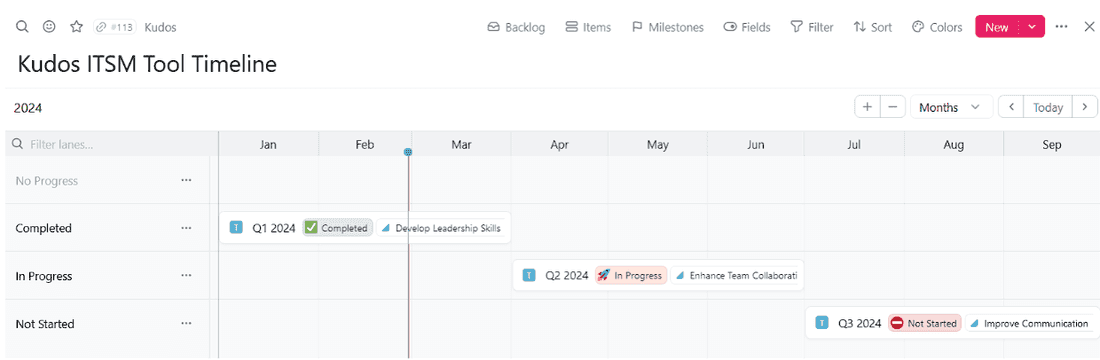
Task: Zoom in with the plus button
Action: 867,107
